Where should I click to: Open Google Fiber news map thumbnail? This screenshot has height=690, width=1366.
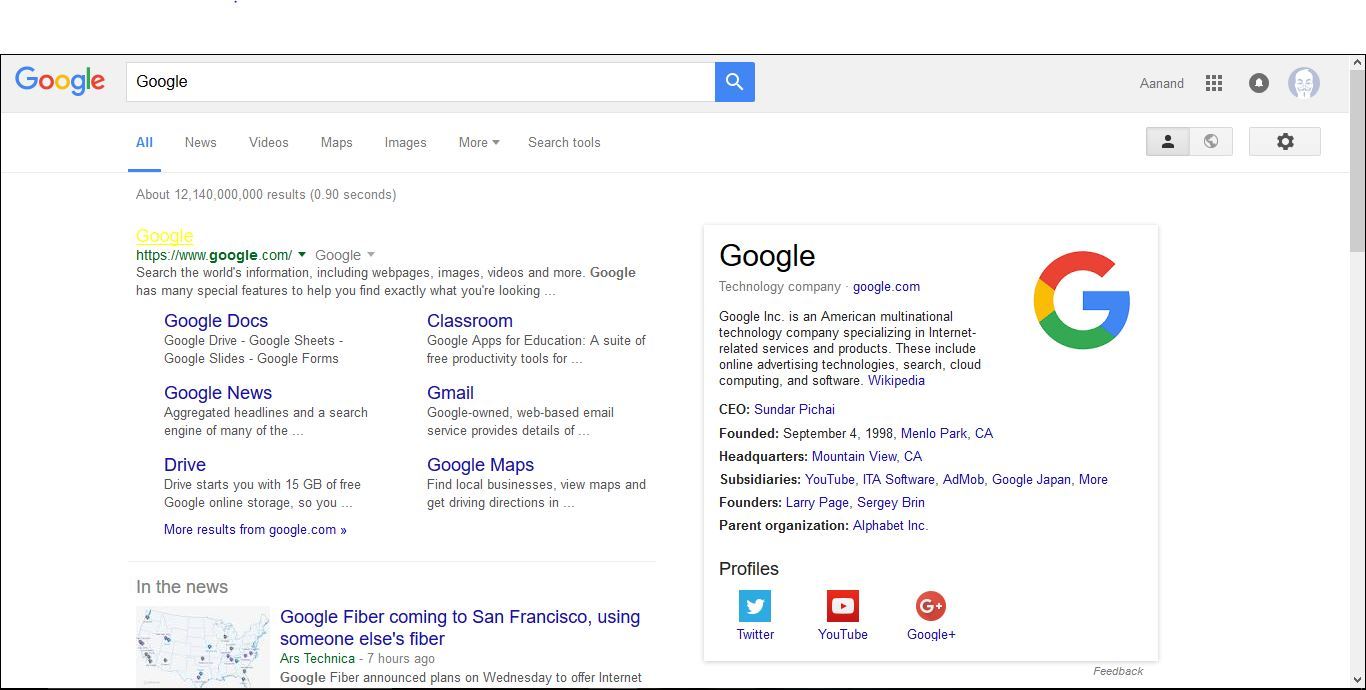point(203,646)
